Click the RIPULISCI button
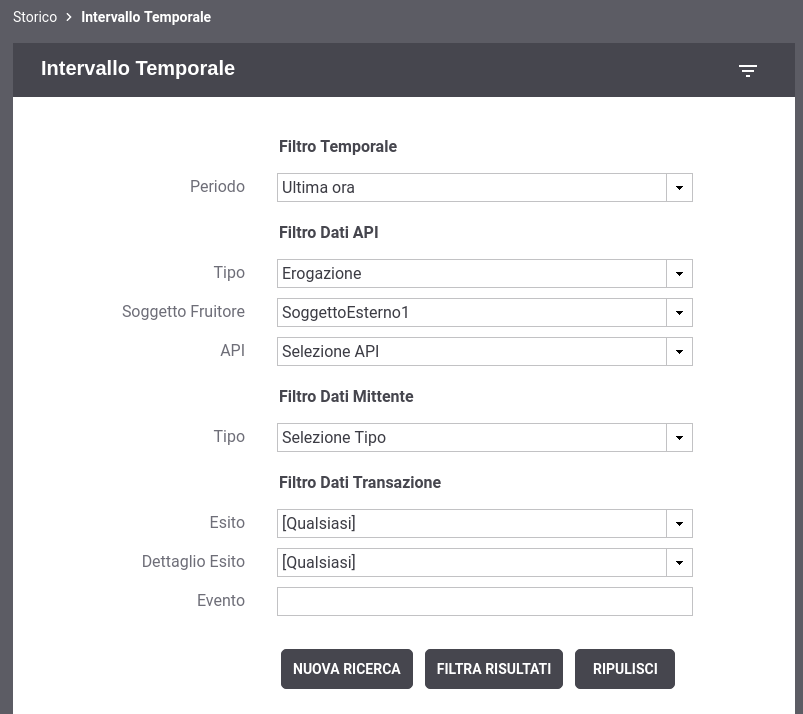This screenshot has width=803, height=714. coord(625,669)
